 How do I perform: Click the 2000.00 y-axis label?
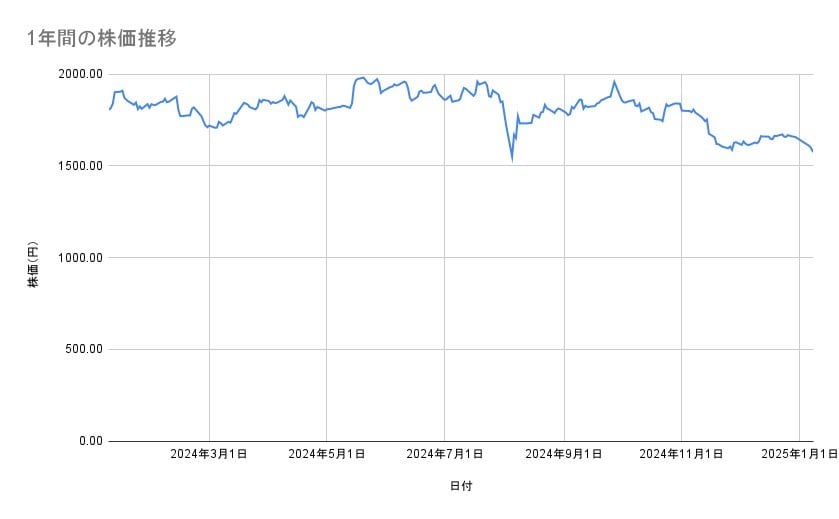click(80, 74)
